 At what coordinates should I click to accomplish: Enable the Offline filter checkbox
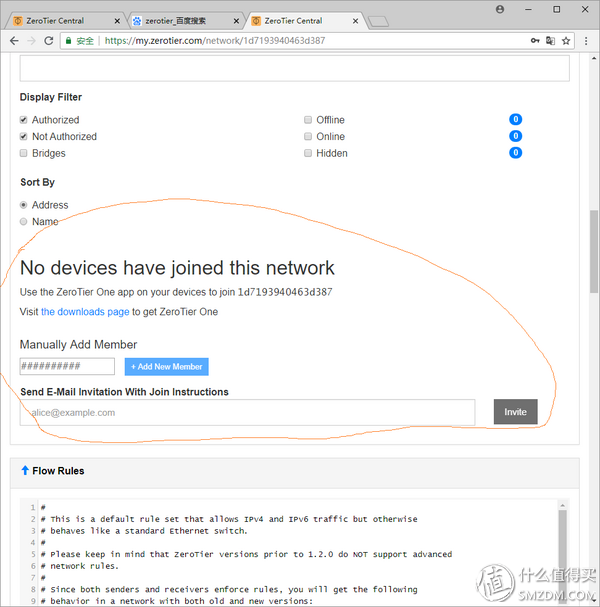[308, 120]
